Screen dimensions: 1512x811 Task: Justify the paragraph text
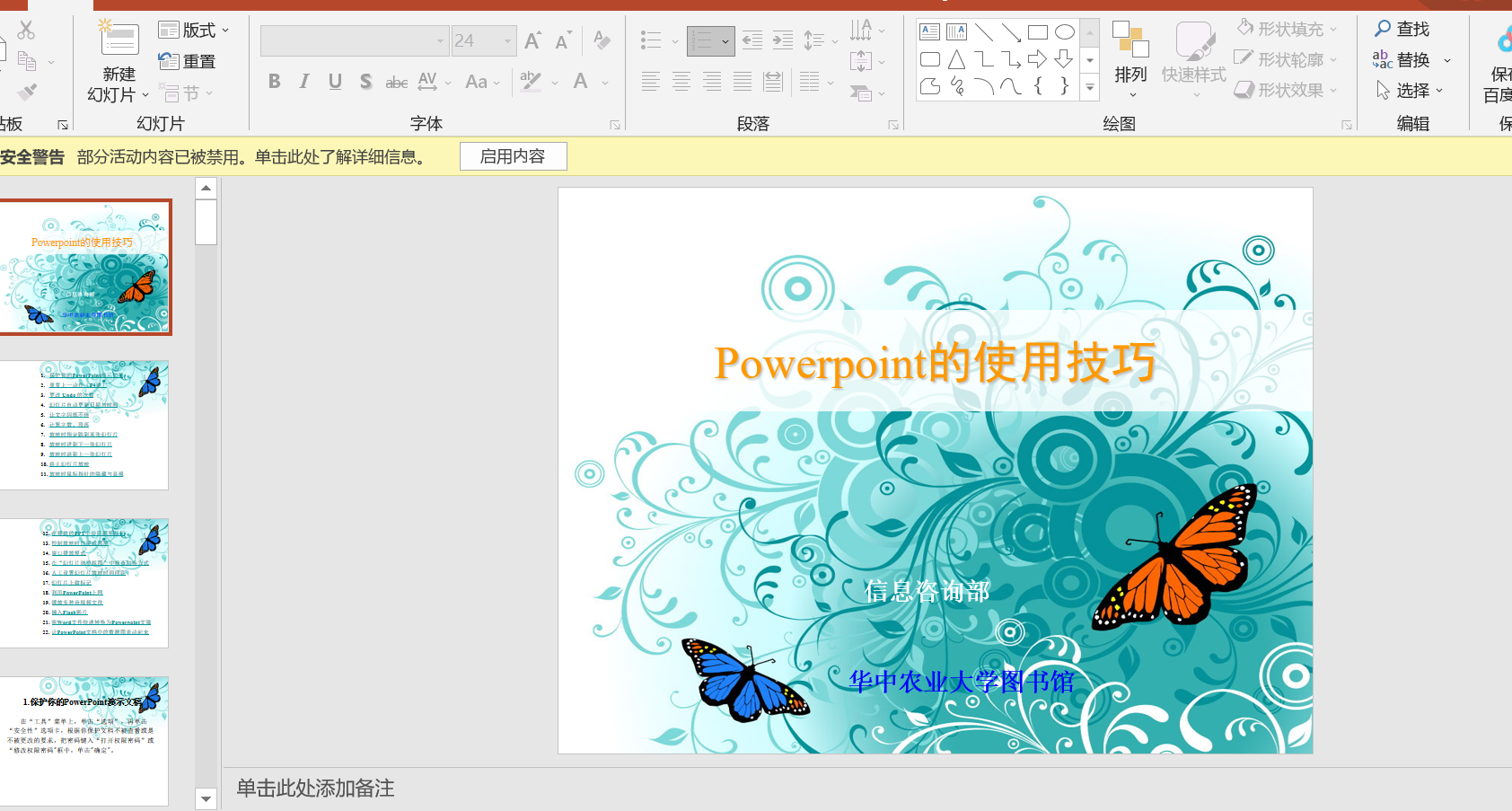pyautogui.click(x=743, y=82)
